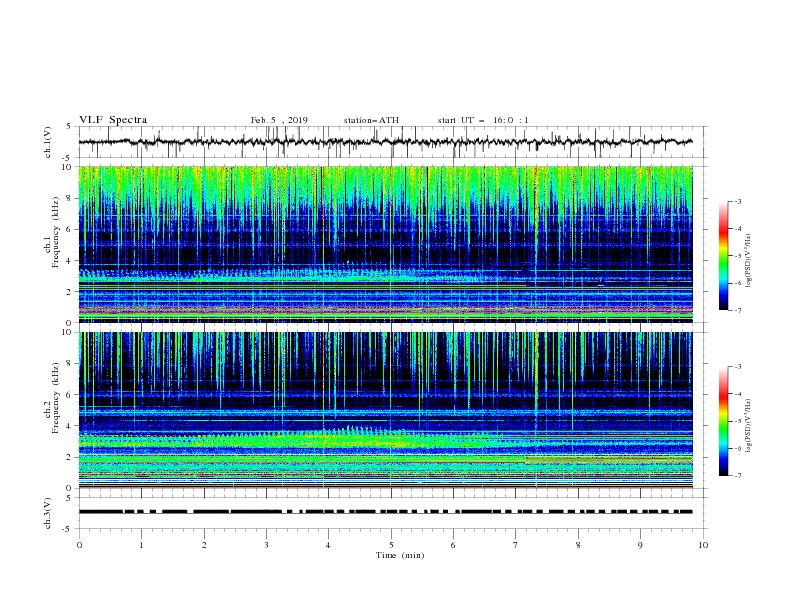Click the "start UT = 16:0 :1" text
The image size is (792, 612).
(483, 120)
